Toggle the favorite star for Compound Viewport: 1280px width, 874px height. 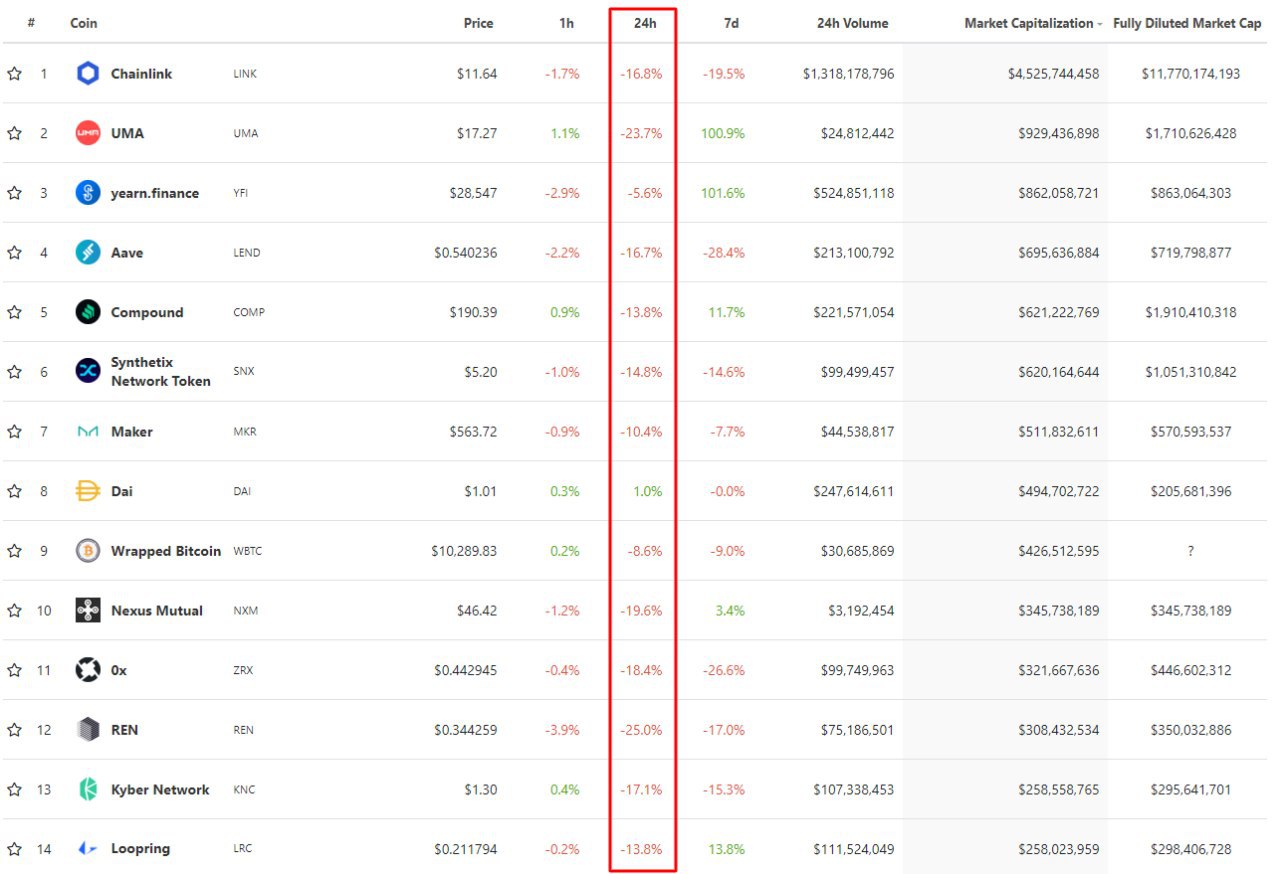[14, 312]
